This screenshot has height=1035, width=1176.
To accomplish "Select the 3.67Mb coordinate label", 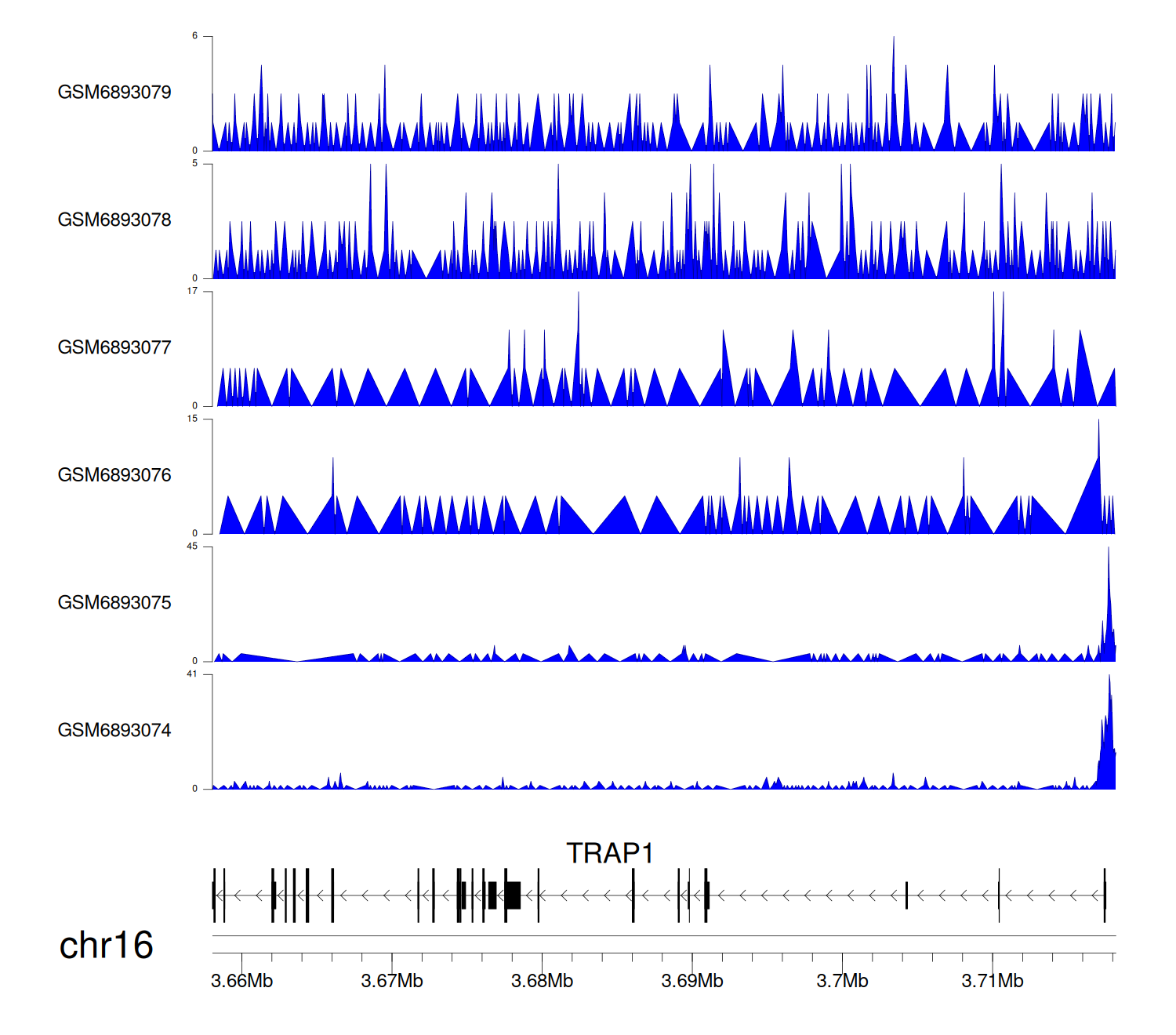I will click(392, 981).
